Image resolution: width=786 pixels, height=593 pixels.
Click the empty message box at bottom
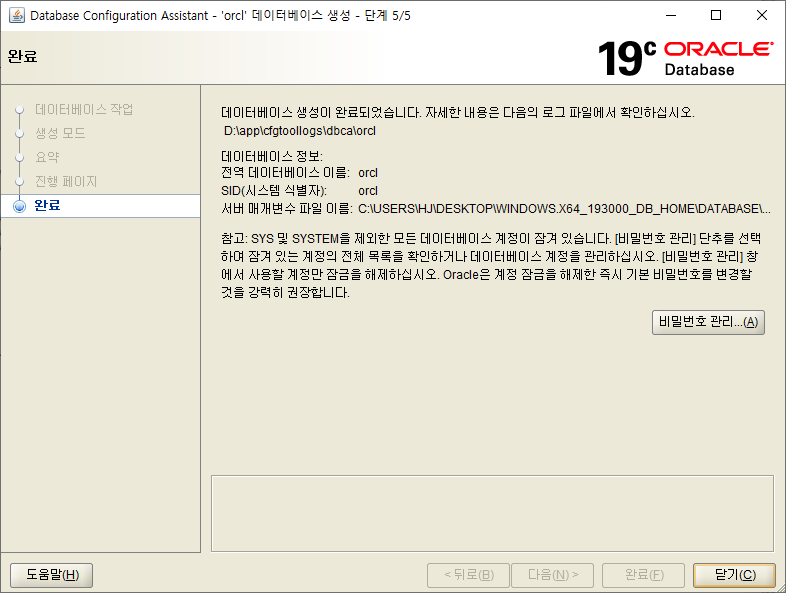(x=492, y=513)
